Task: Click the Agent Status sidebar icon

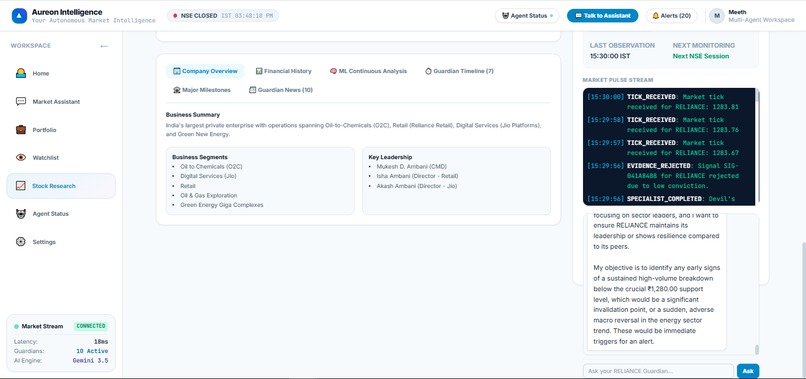Action: click(21, 213)
